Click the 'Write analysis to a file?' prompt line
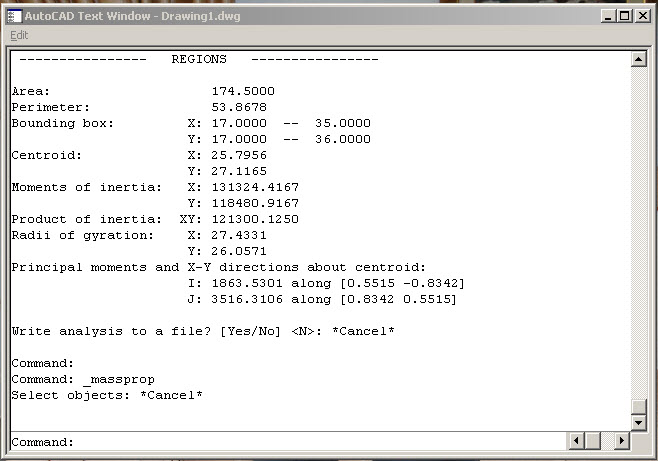This screenshot has height=461, width=658. 202,331
